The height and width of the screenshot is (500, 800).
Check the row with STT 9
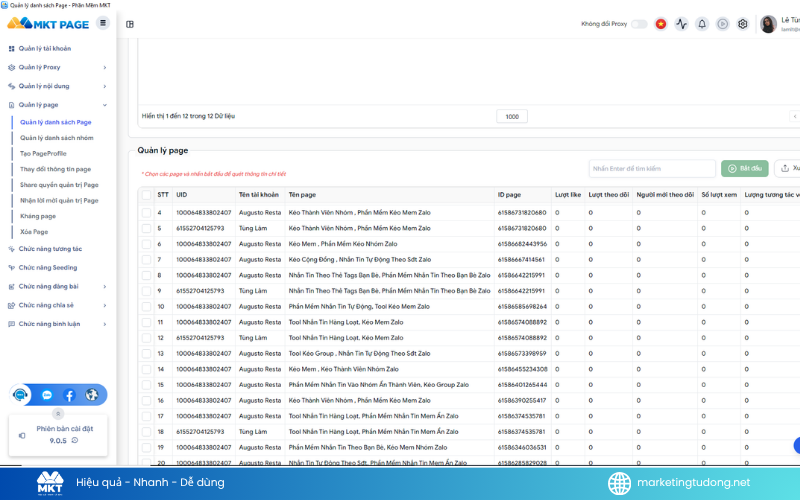(x=146, y=291)
